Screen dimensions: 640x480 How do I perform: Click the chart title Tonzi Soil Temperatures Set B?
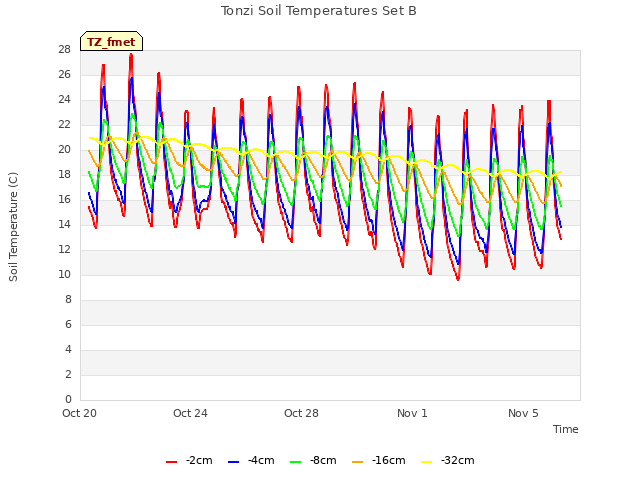(319, 11)
